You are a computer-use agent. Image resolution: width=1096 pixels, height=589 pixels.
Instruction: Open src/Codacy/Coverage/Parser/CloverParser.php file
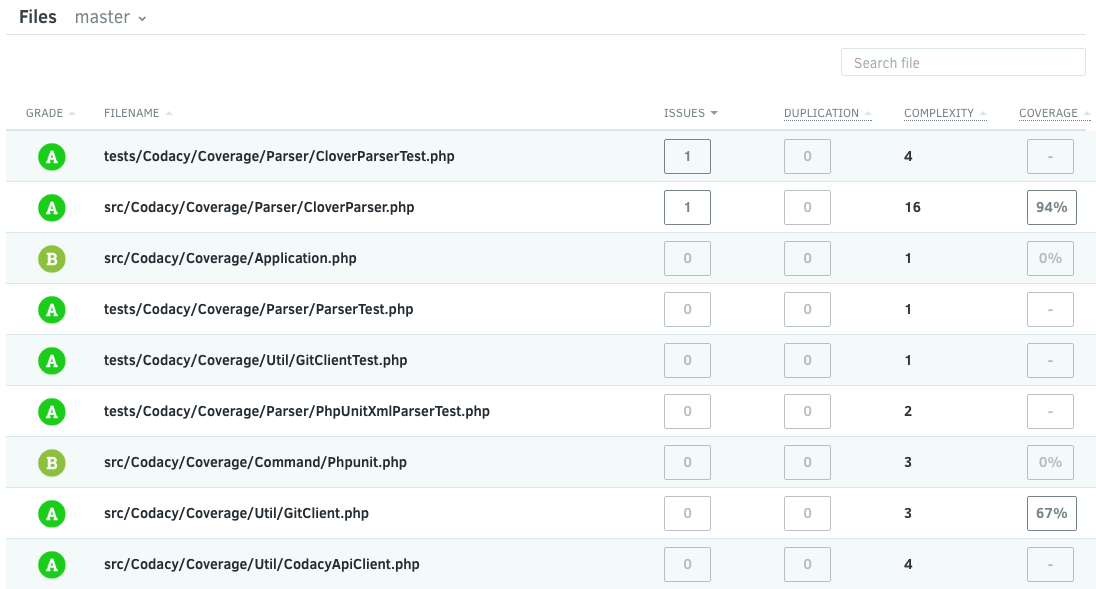coord(259,208)
